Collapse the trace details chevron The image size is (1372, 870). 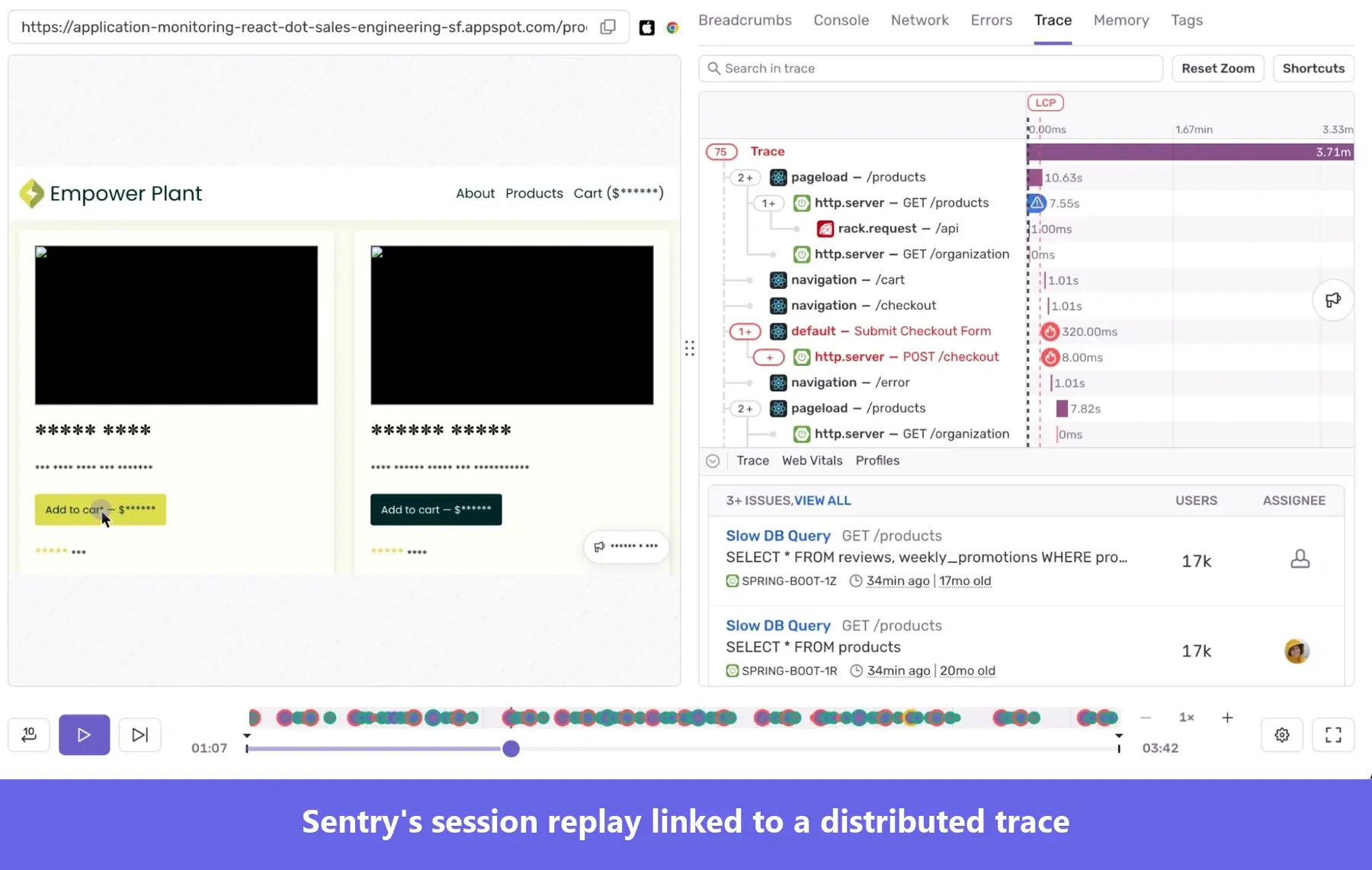pos(713,461)
